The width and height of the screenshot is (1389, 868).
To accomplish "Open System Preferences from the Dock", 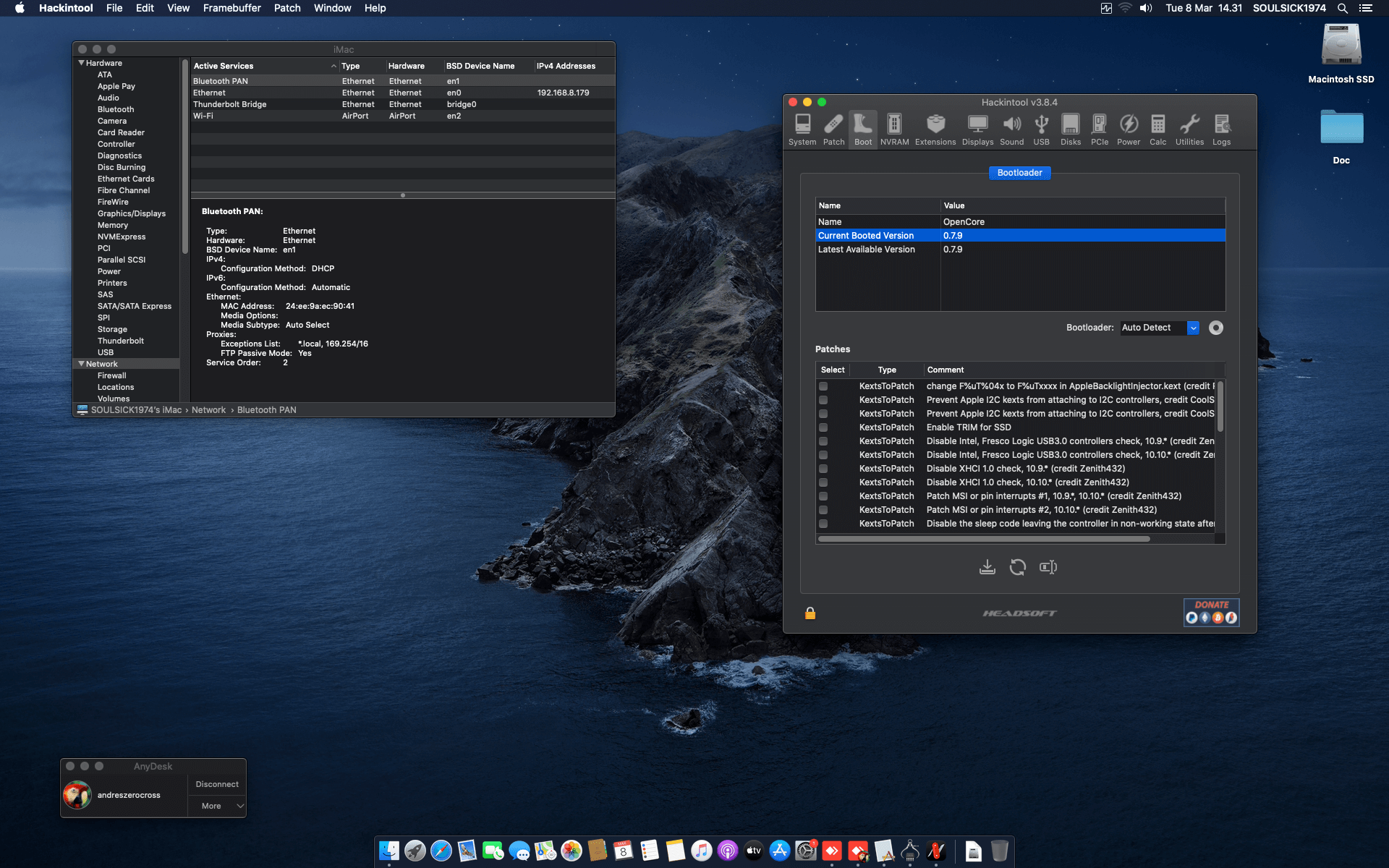I will click(806, 851).
